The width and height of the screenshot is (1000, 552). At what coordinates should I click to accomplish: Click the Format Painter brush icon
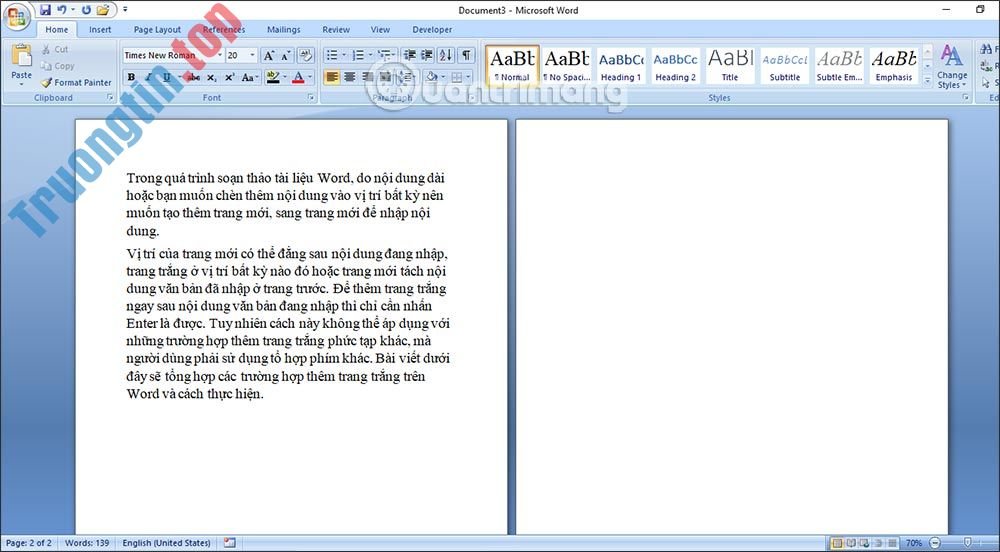(x=47, y=83)
